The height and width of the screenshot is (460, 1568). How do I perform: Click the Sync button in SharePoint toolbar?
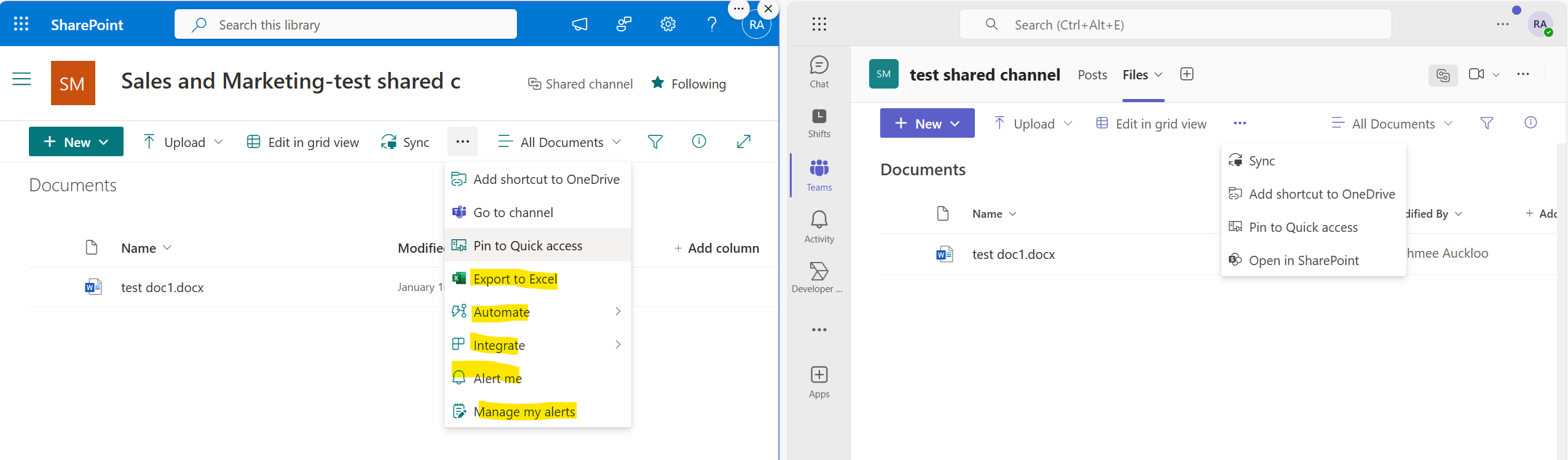pyautogui.click(x=405, y=142)
